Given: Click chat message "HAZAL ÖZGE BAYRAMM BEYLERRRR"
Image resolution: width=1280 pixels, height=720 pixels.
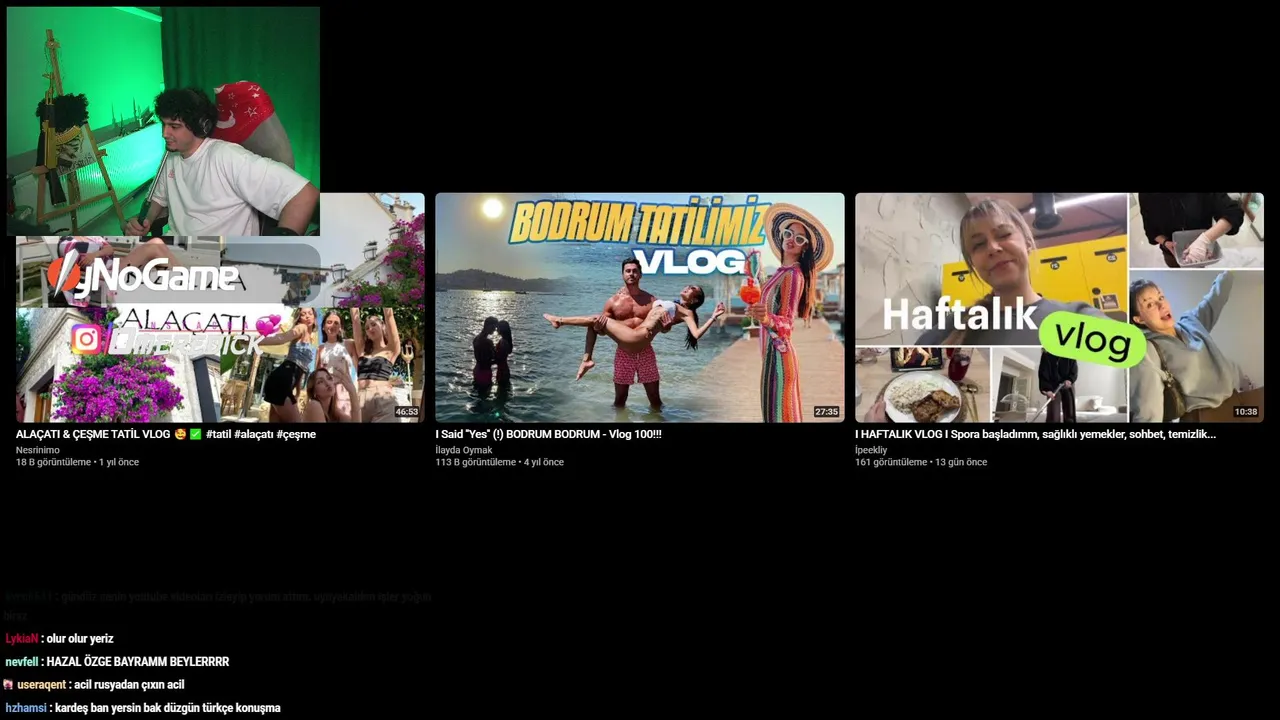Looking at the screenshot, I should 138,662.
